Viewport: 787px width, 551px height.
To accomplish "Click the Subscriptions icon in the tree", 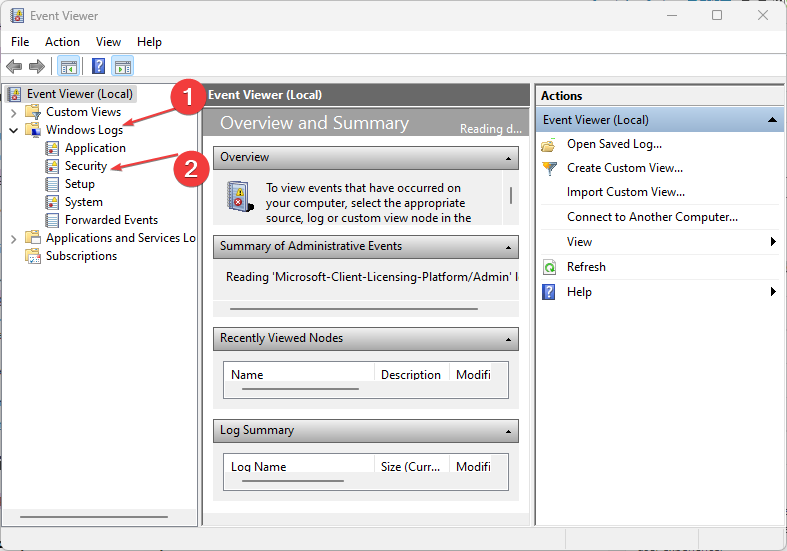I will tap(33, 256).
